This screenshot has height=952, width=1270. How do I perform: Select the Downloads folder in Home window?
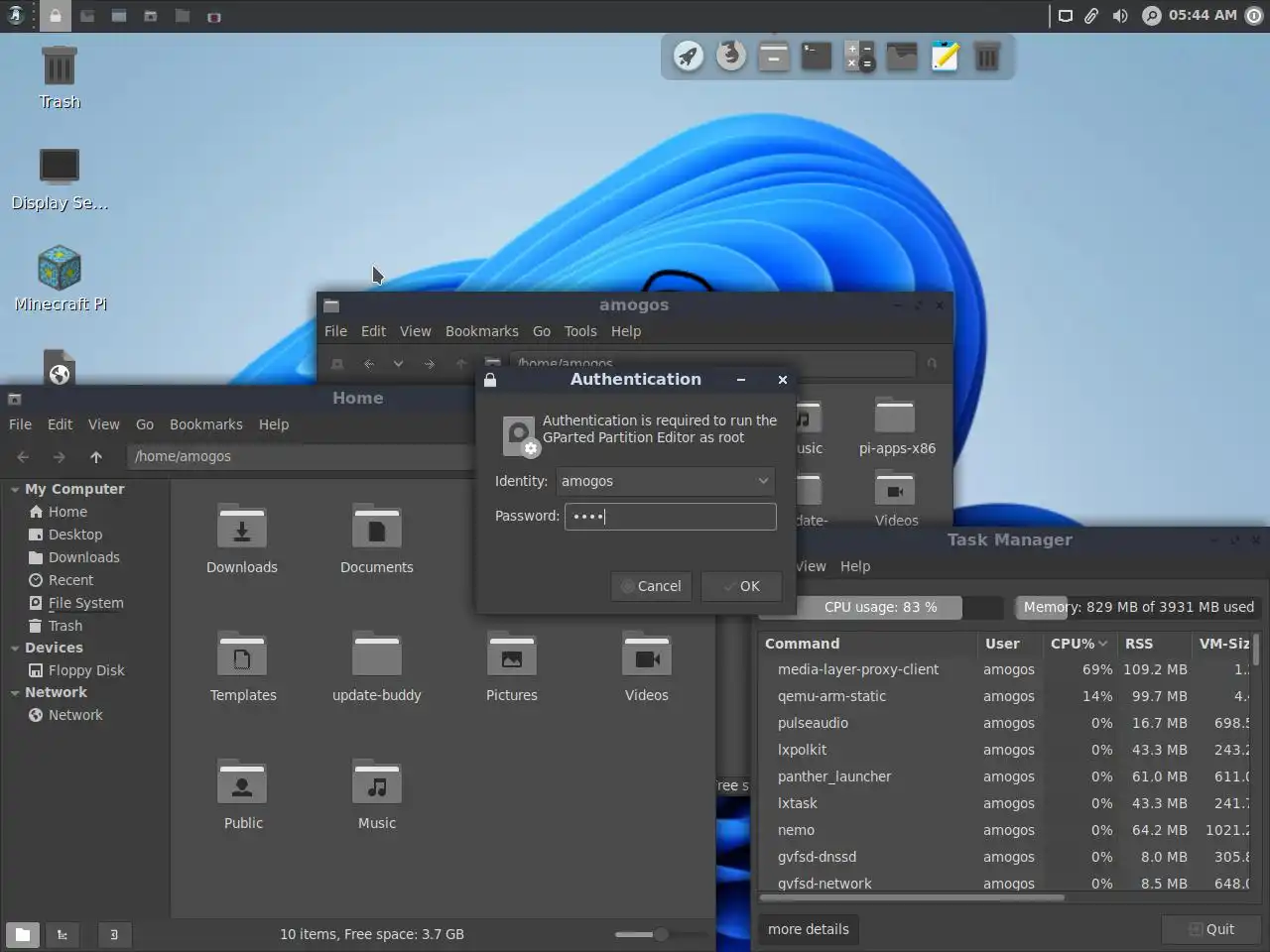pos(242,538)
